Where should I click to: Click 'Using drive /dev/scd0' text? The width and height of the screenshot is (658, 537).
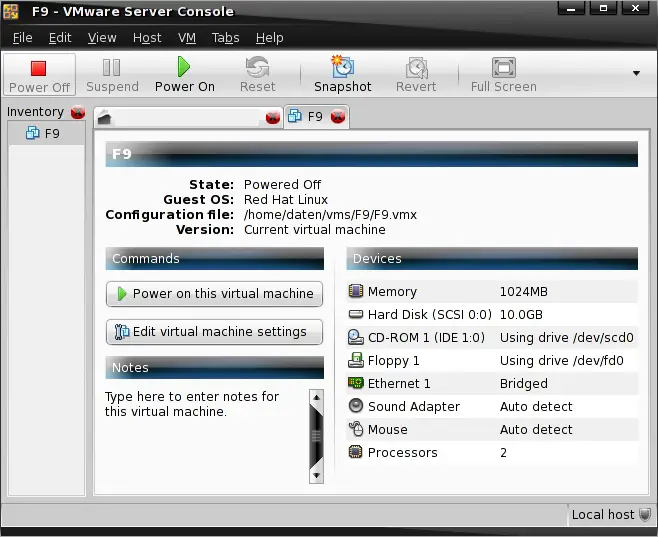click(x=567, y=338)
